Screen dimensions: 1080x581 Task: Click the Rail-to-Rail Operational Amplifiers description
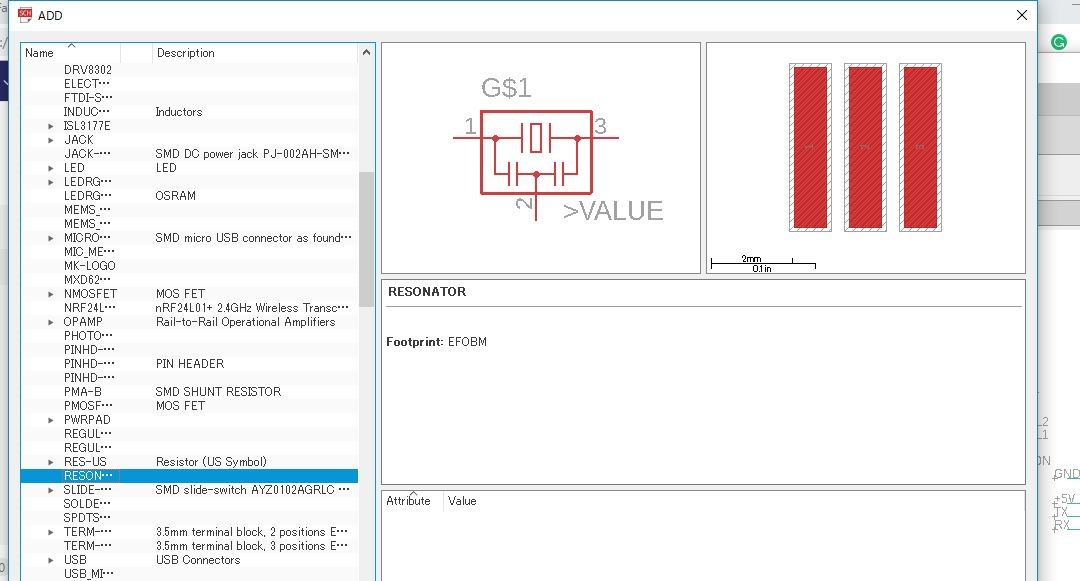[245, 322]
